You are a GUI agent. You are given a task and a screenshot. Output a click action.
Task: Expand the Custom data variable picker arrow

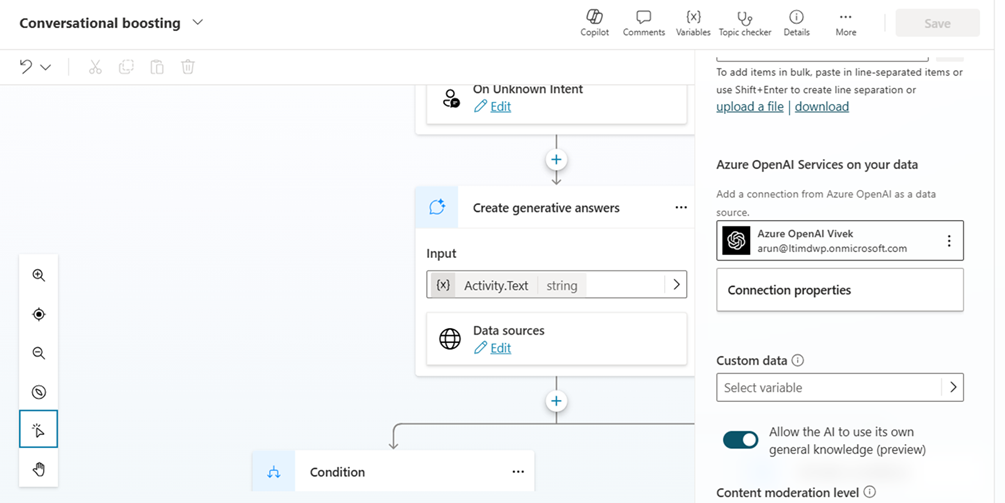[x=953, y=387]
